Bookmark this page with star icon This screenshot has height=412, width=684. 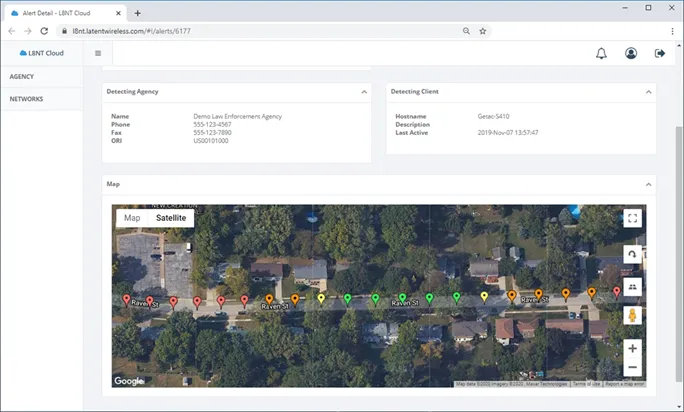(x=483, y=31)
